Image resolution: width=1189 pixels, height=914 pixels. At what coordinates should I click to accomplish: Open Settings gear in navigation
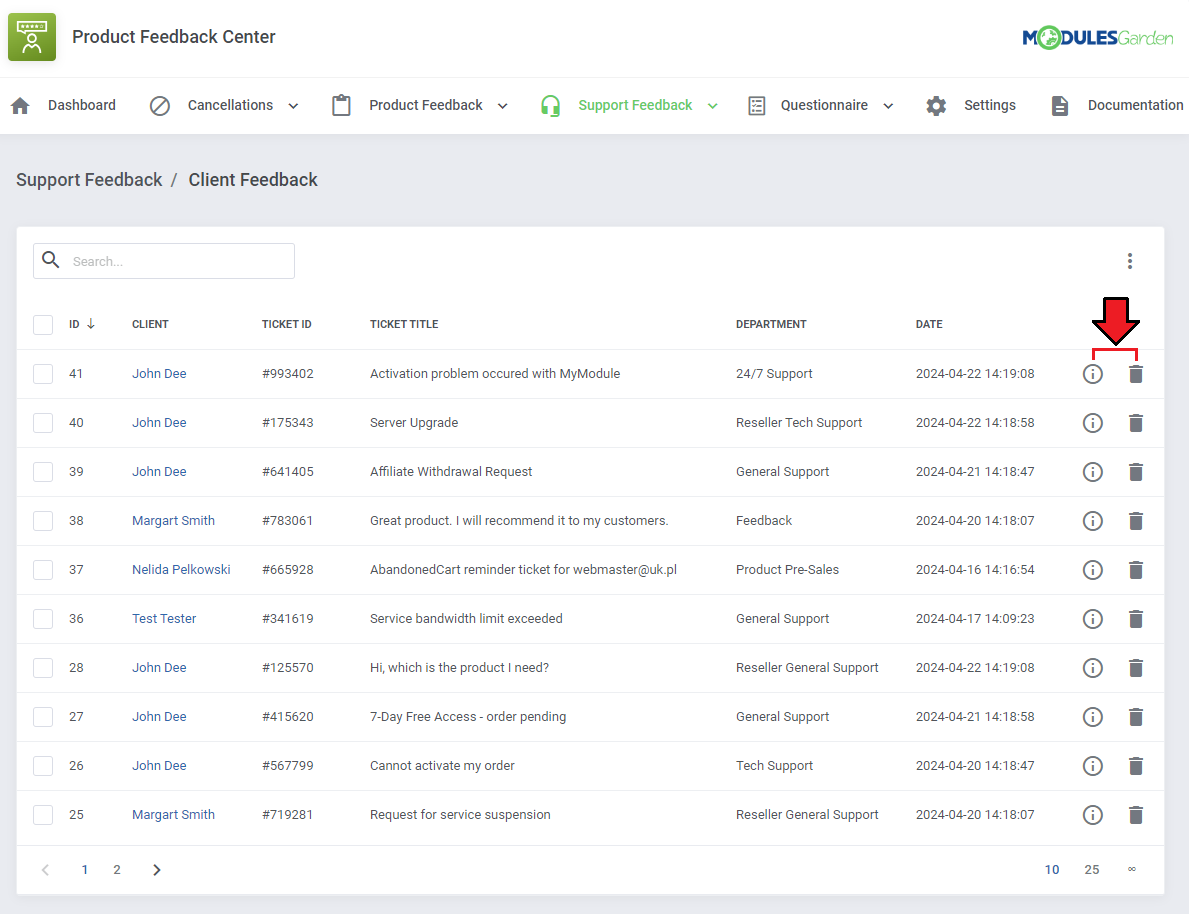click(936, 105)
